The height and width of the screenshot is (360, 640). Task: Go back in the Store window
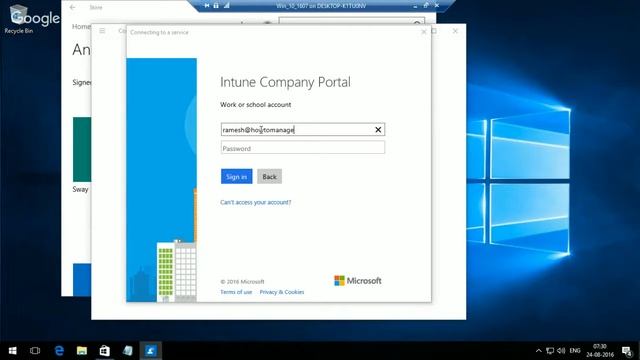[x=73, y=7]
